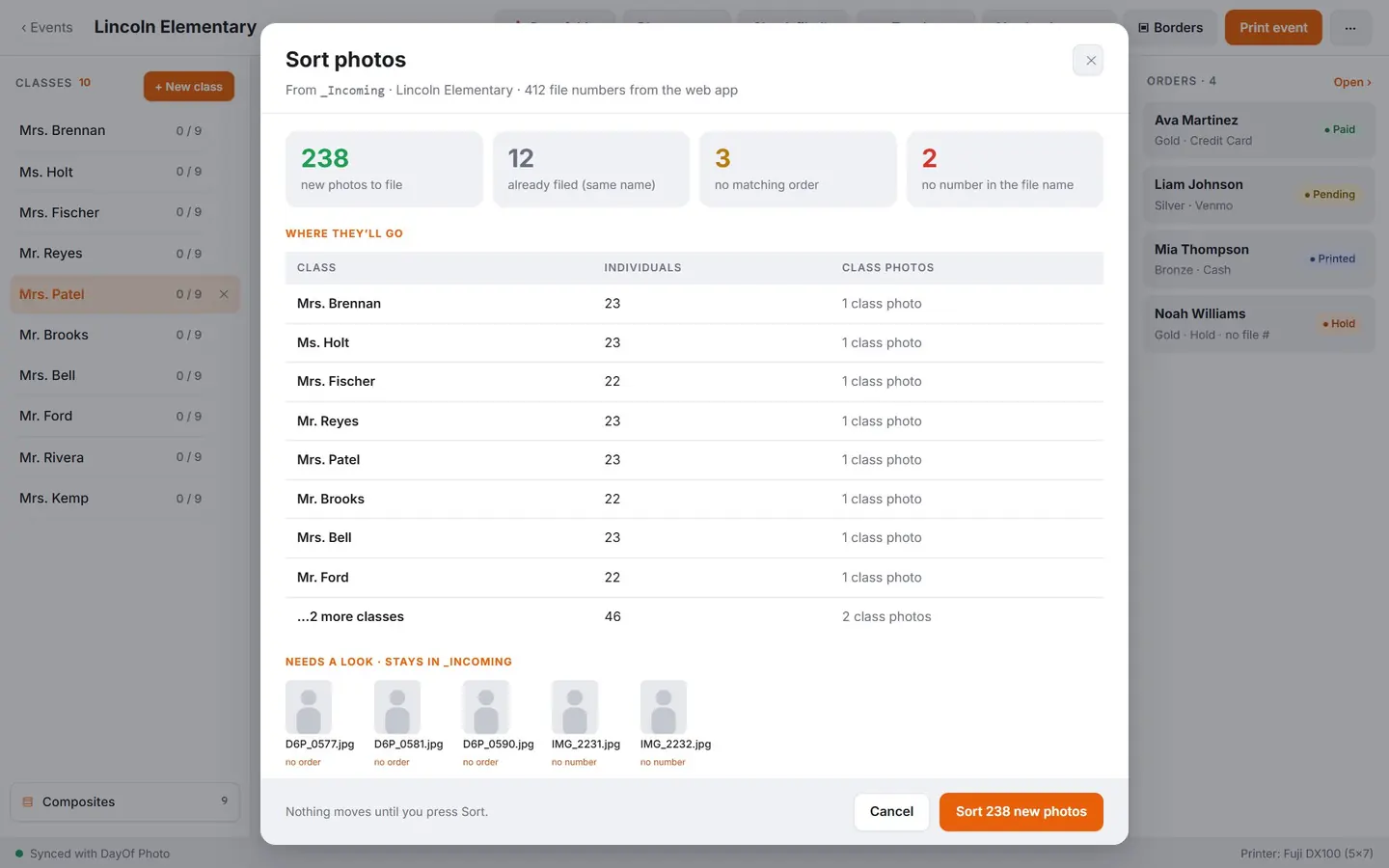The image size is (1389, 868).
Task: Confirm Sort 238 new photos
Action: (x=1021, y=812)
